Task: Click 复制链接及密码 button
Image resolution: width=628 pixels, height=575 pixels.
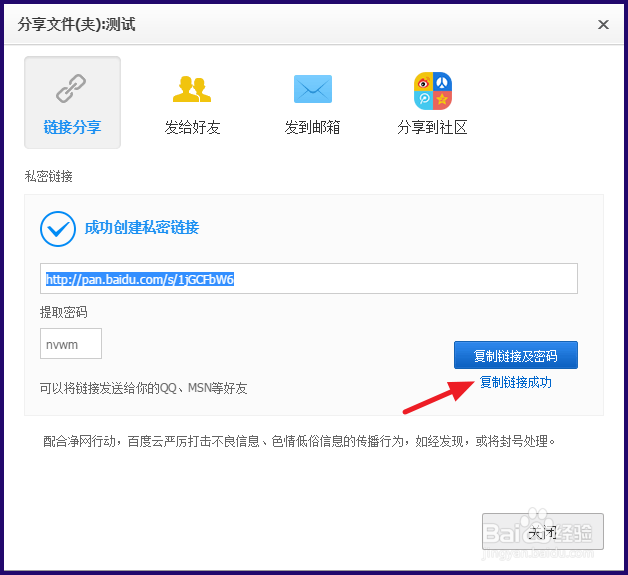Action: pyautogui.click(x=516, y=355)
